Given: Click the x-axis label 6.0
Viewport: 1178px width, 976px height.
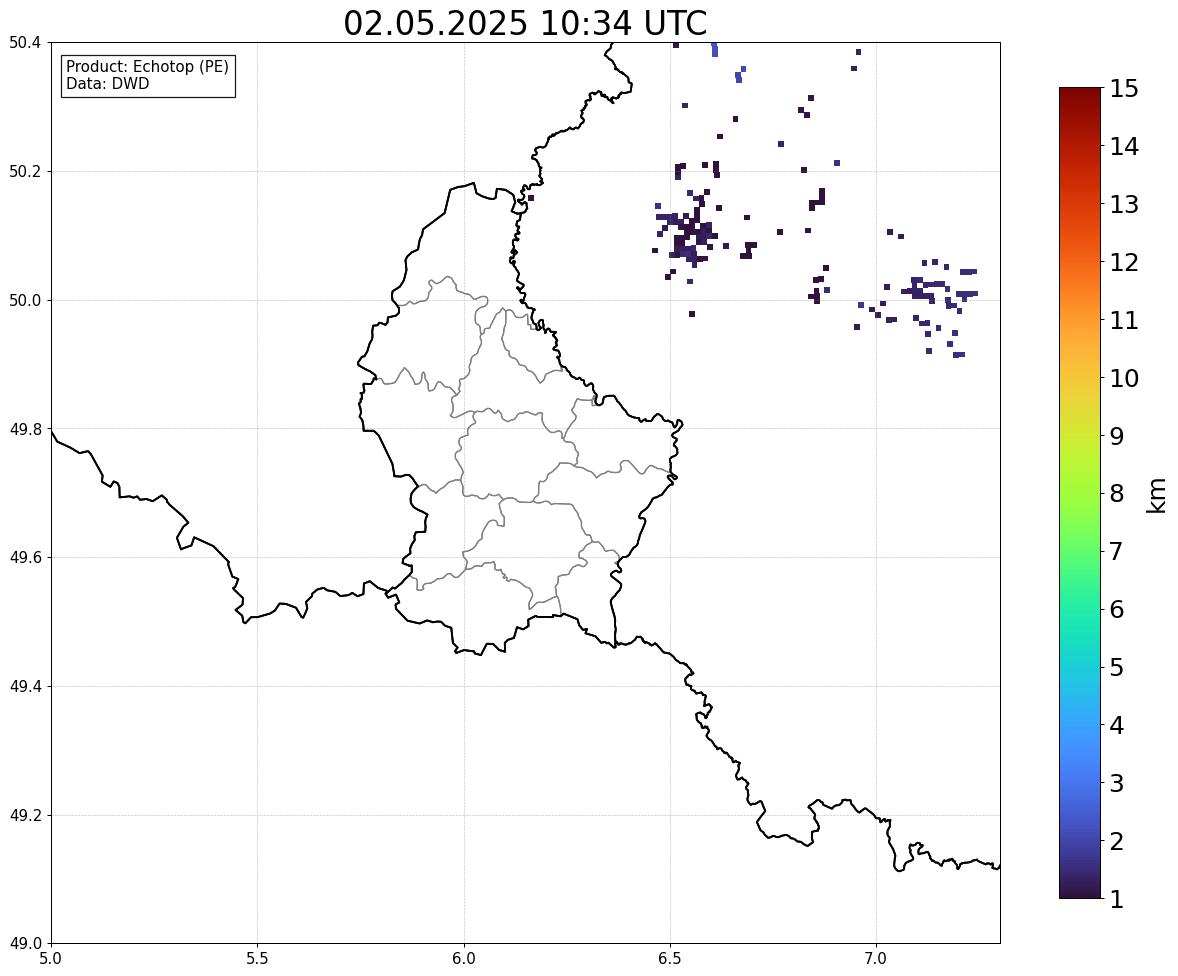Looking at the screenshot, I should coord(464,959).
